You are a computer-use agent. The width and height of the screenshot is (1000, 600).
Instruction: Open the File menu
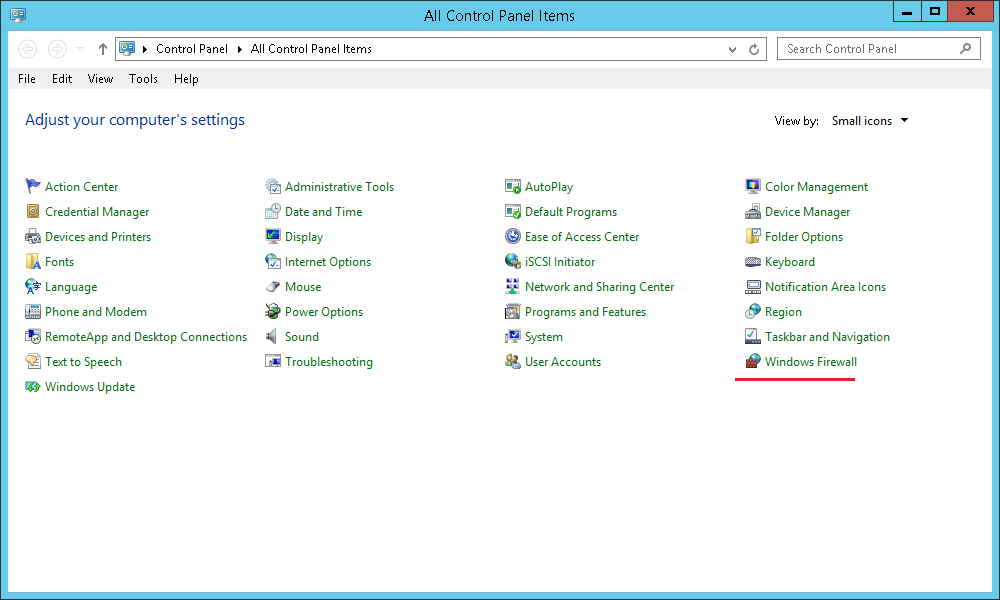click(x=27, y=78)
